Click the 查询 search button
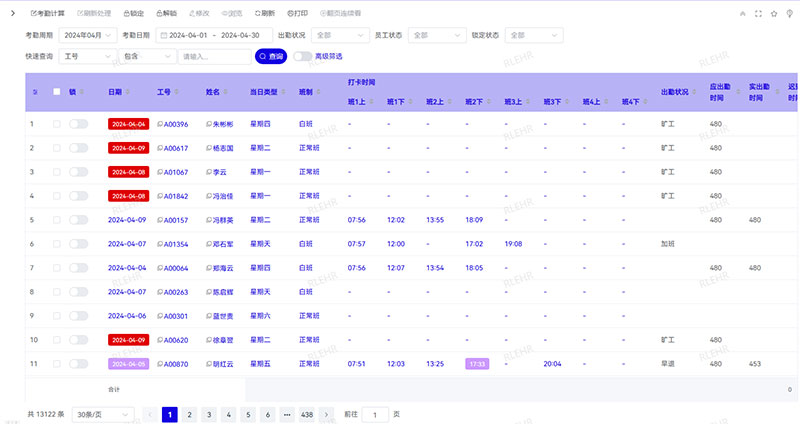This screenshot has height=424, width=800. (x=271, y=56)
